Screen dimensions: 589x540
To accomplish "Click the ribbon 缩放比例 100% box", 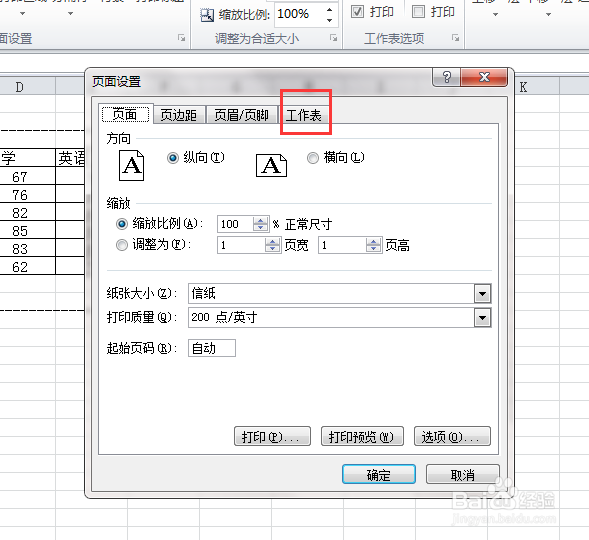I will click(299, 14).
